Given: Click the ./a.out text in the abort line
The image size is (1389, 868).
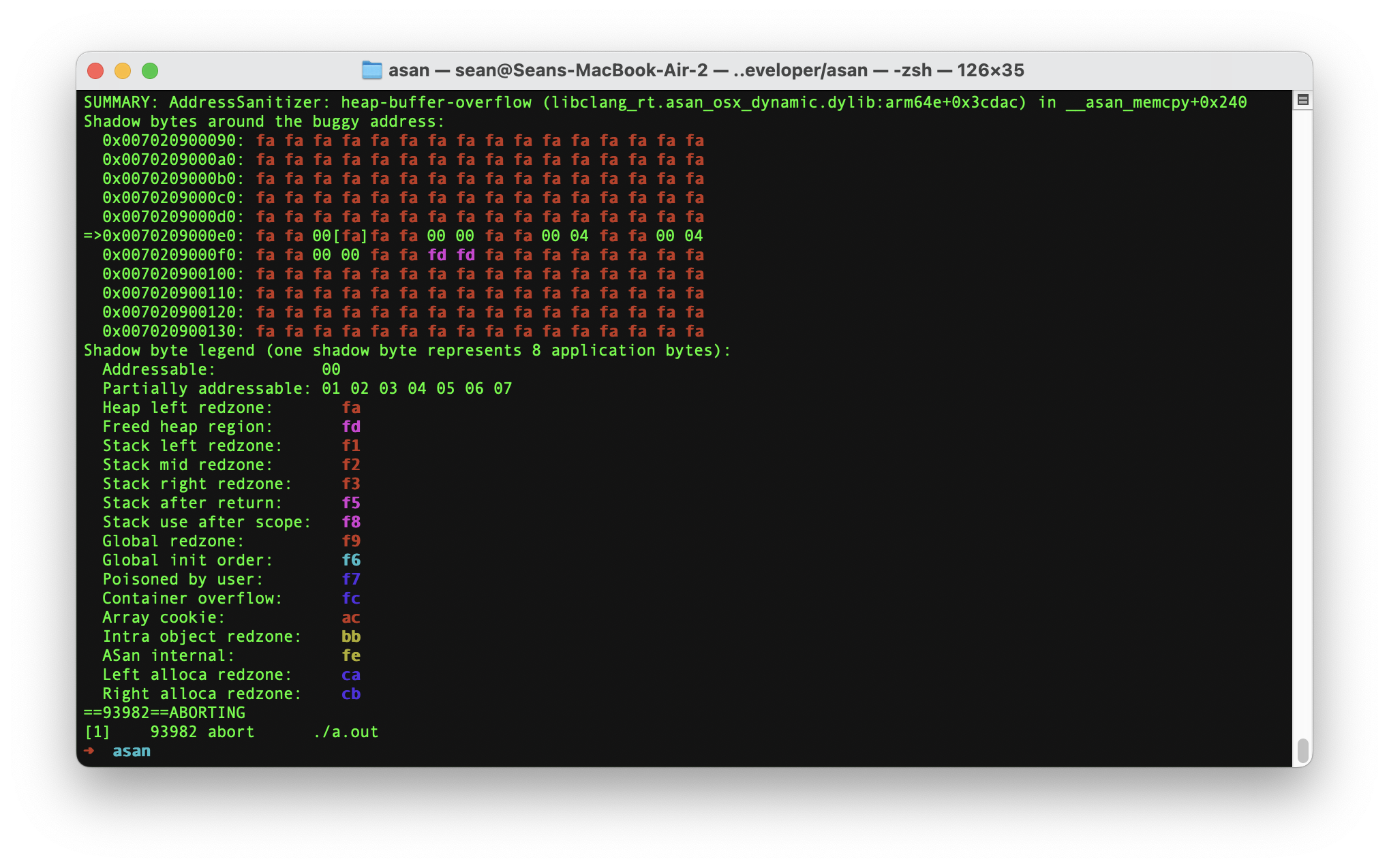Looking at the screenshot, I should coord(346,732).
